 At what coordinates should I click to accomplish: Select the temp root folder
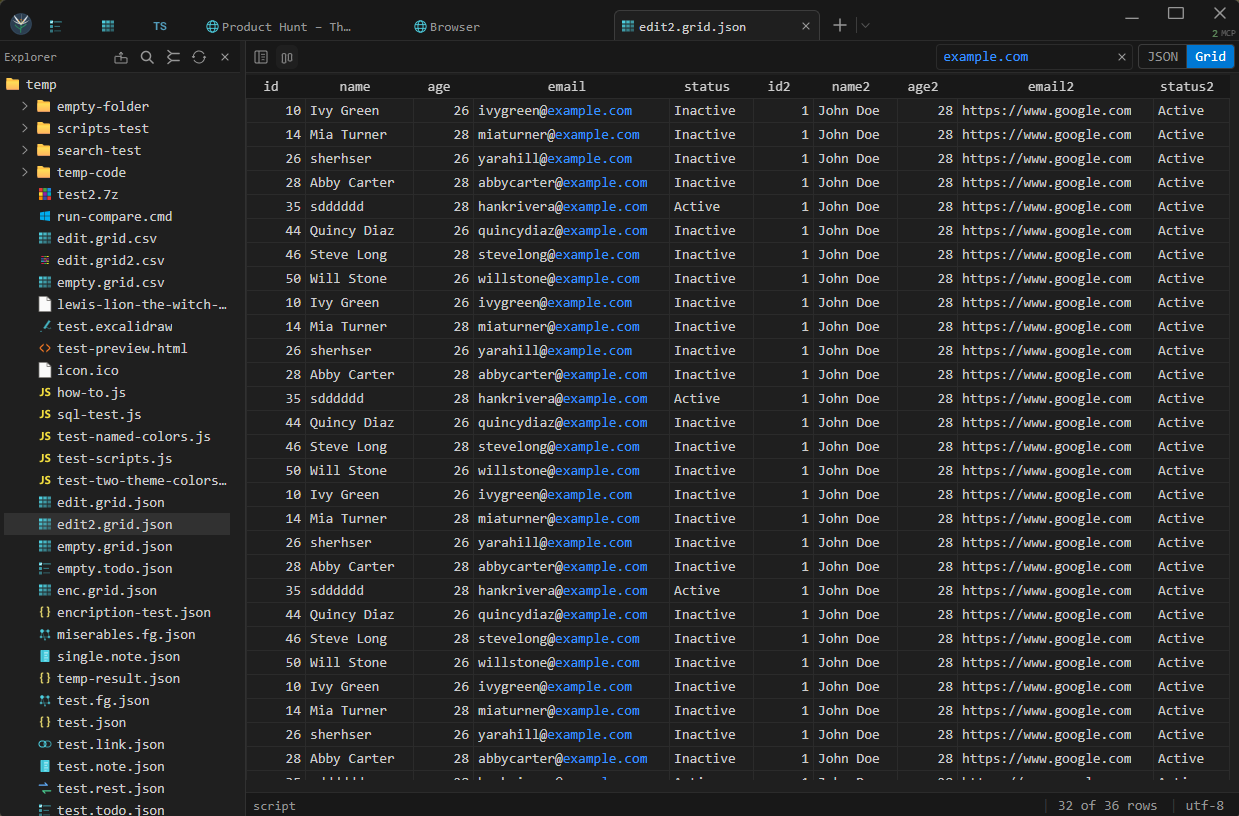117,84
